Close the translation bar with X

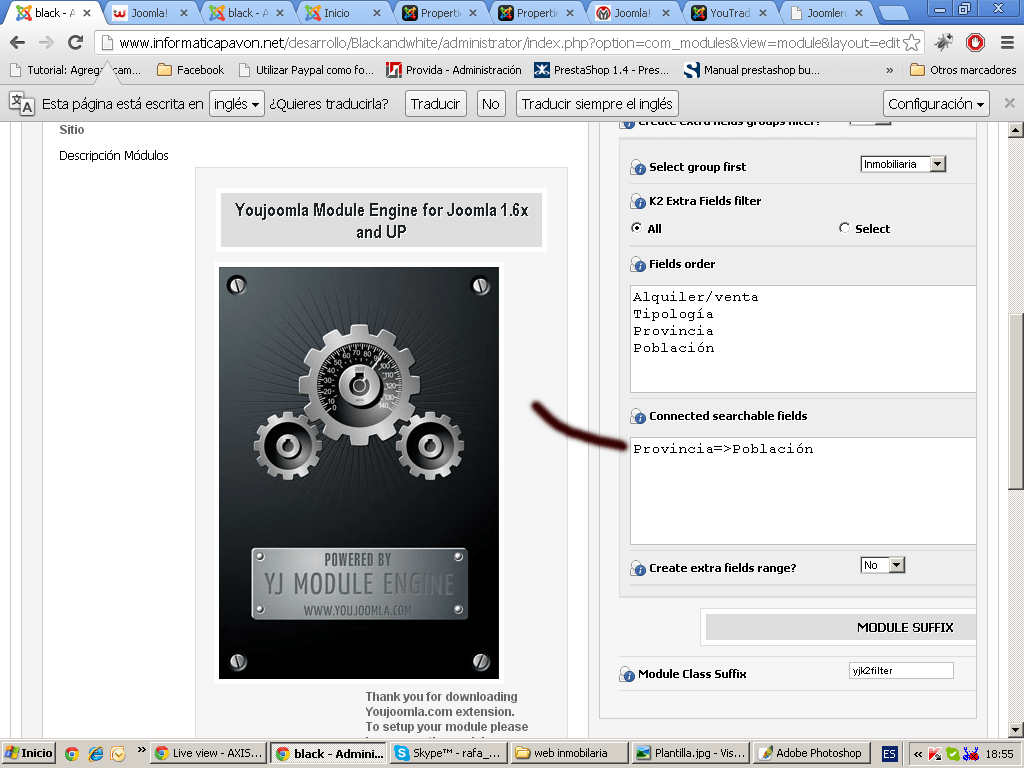[x=1010, y=103]
